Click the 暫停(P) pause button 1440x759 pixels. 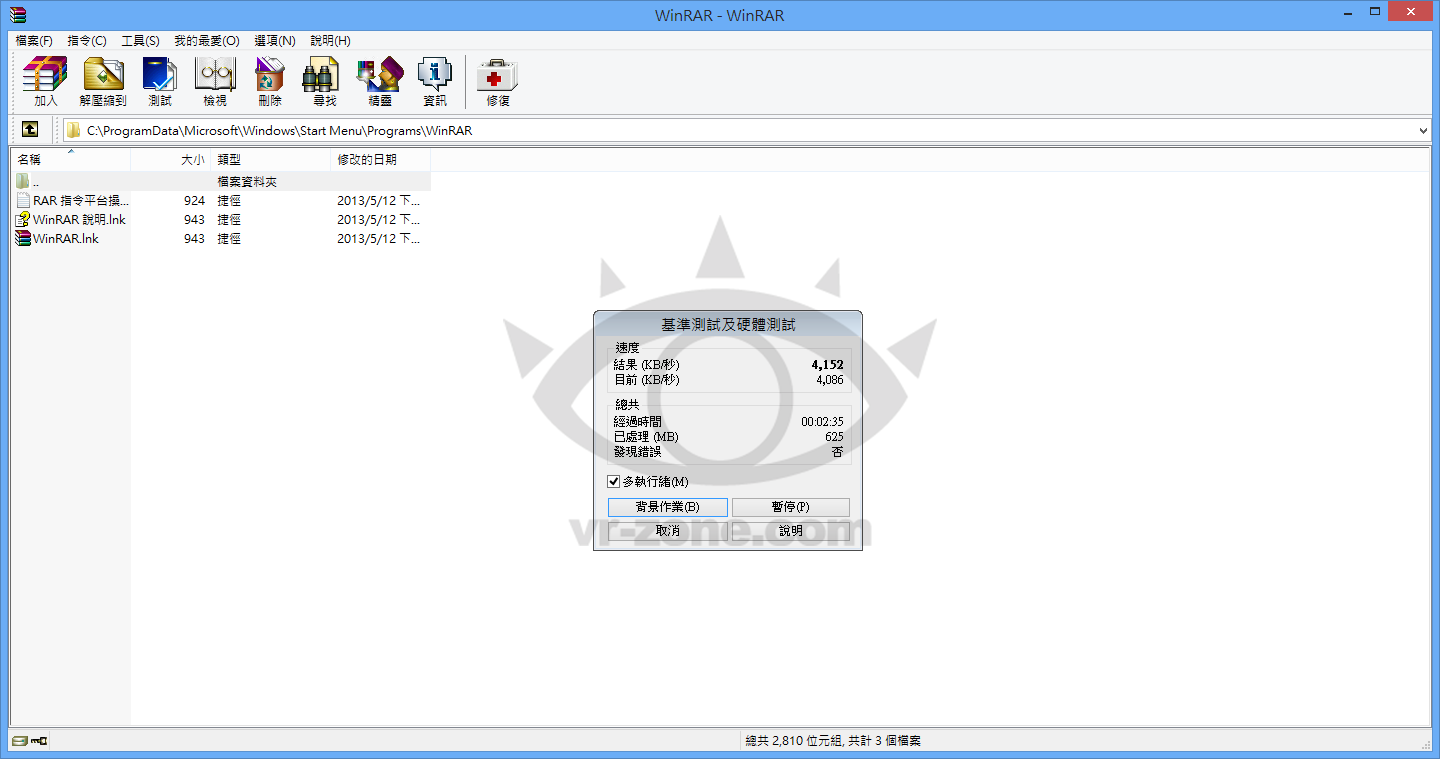pos(790,507)
